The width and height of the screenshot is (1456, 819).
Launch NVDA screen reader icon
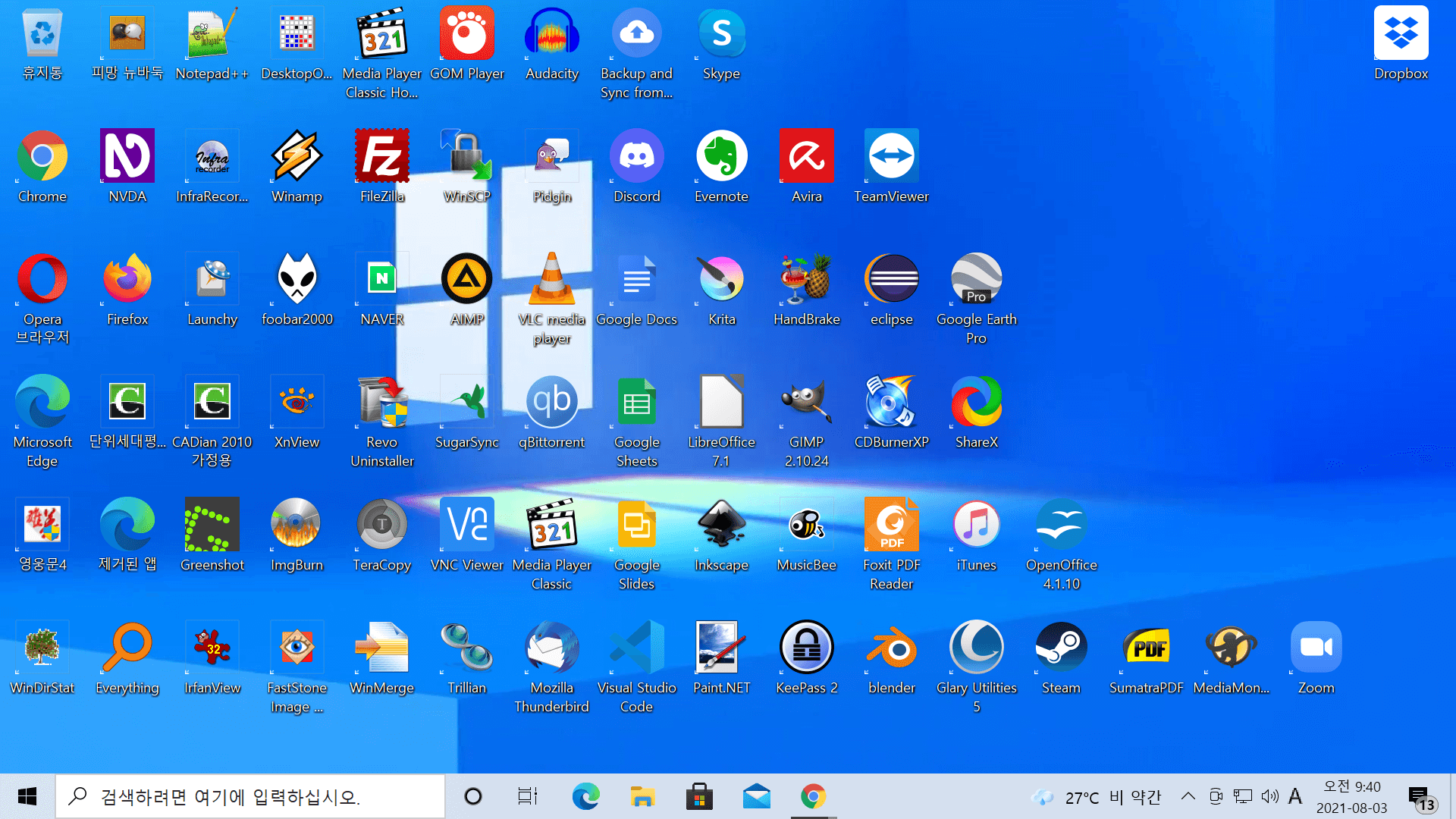pyautogui.click(x=127, y=167)
